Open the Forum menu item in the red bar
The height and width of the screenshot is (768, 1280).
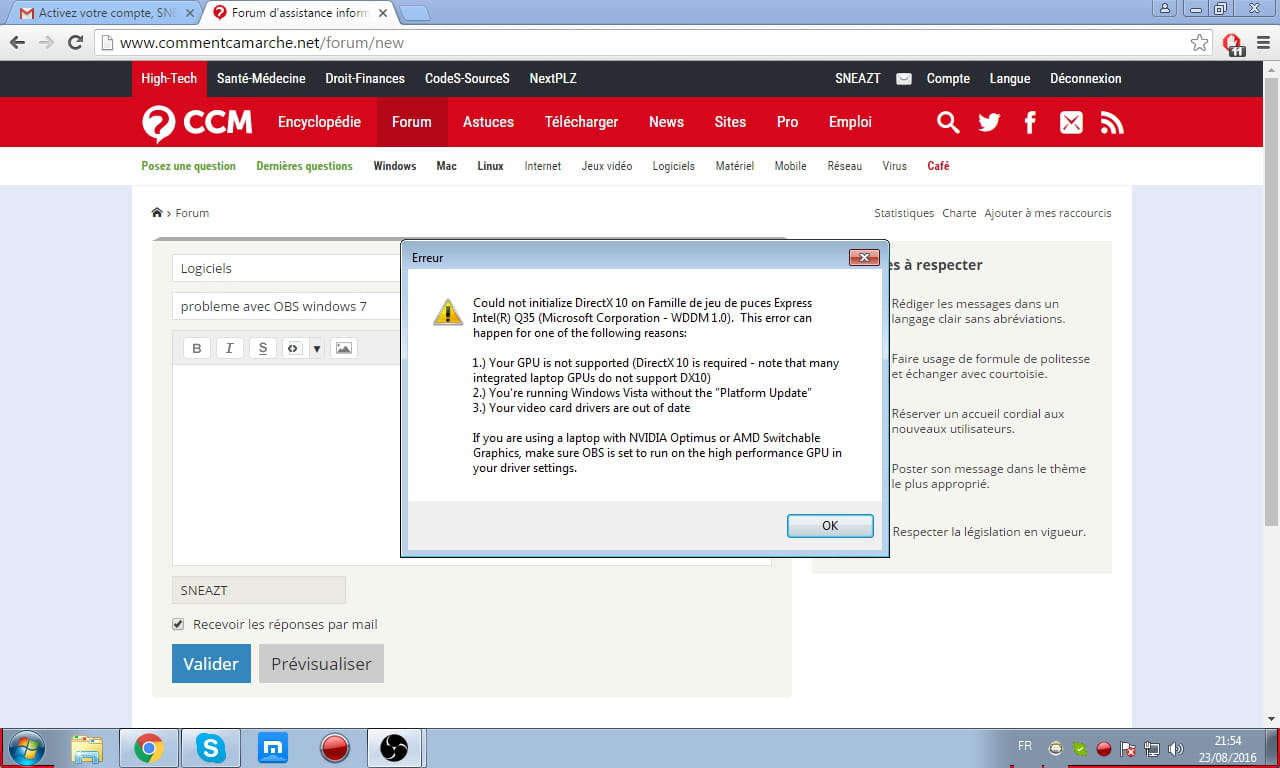[x=412, y=122]
